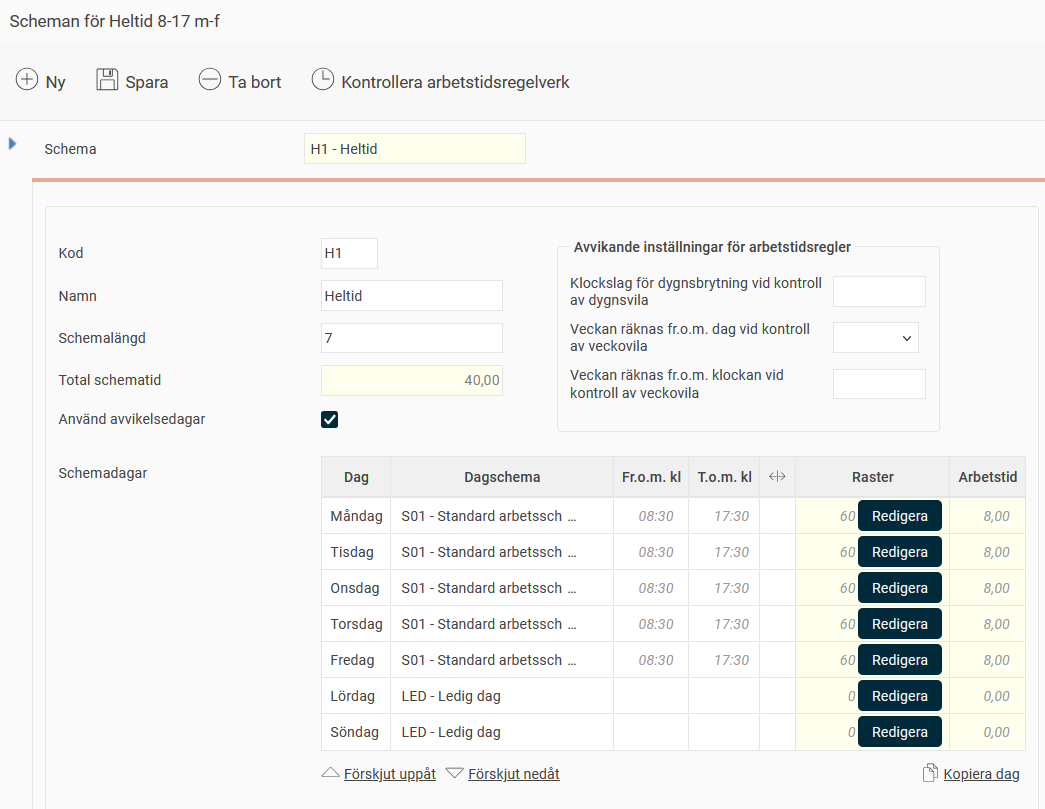The image size is (1045, 809).
Task: Click the Förskjut uppåt triangle icon
Action: pyautogui.click(x=330, y=773)
